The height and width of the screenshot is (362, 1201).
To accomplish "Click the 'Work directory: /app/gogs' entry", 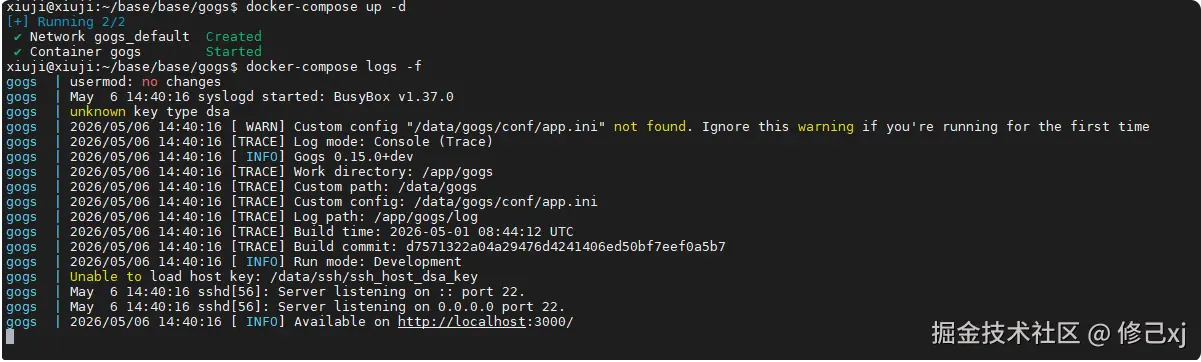I will (394, 172).
